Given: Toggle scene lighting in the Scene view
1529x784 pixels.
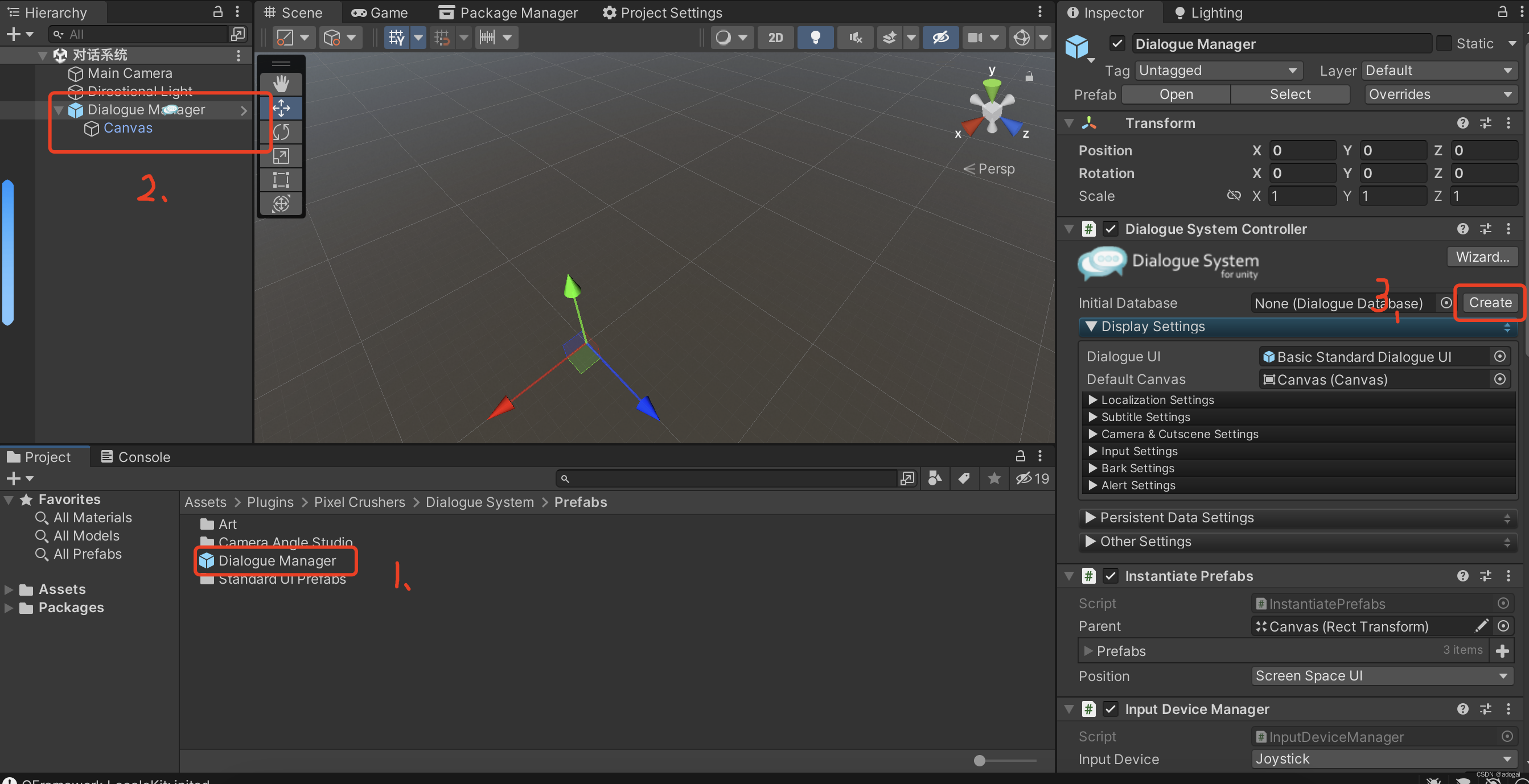Looking at the screenshot, I should [816, 38].
